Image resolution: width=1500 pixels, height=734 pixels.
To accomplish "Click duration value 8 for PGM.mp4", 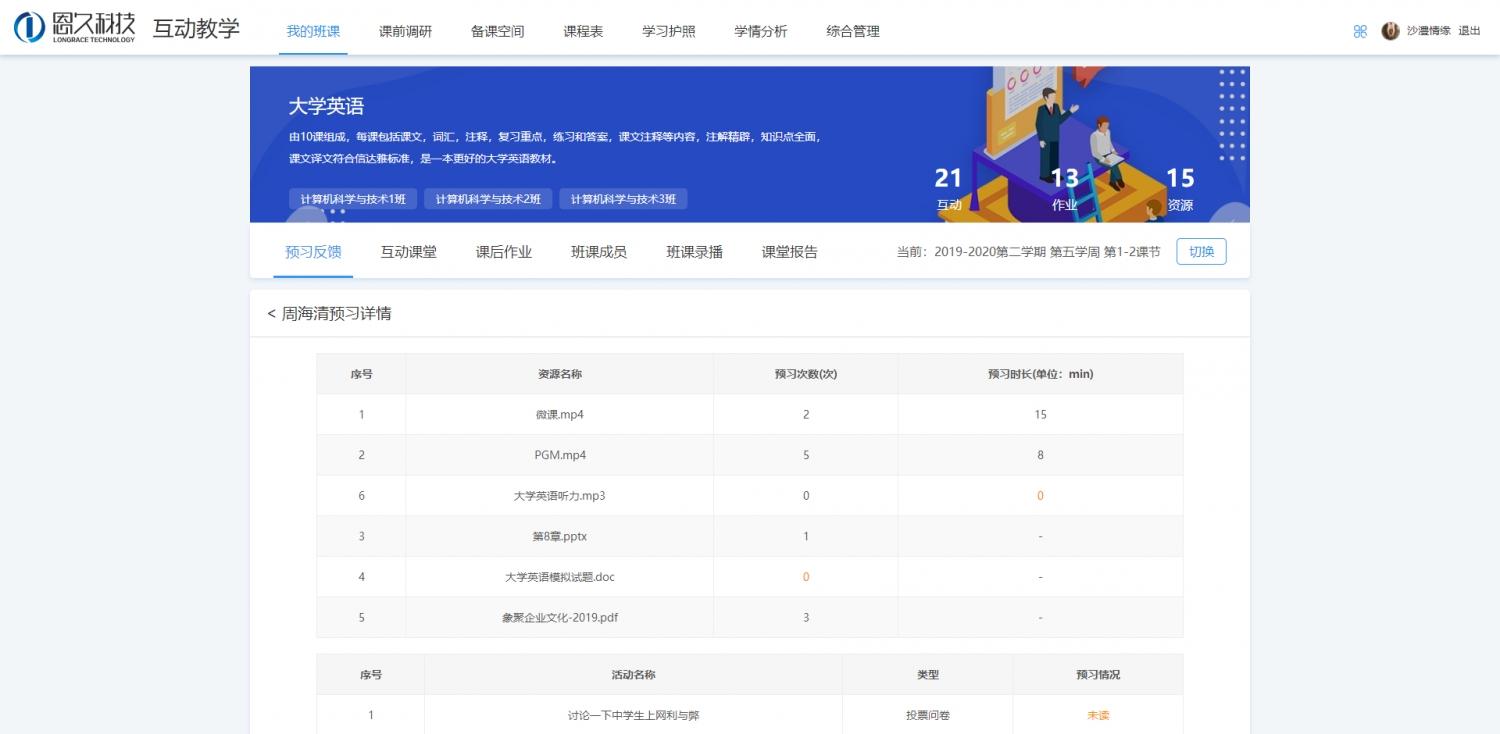I will pos(1040,455).
